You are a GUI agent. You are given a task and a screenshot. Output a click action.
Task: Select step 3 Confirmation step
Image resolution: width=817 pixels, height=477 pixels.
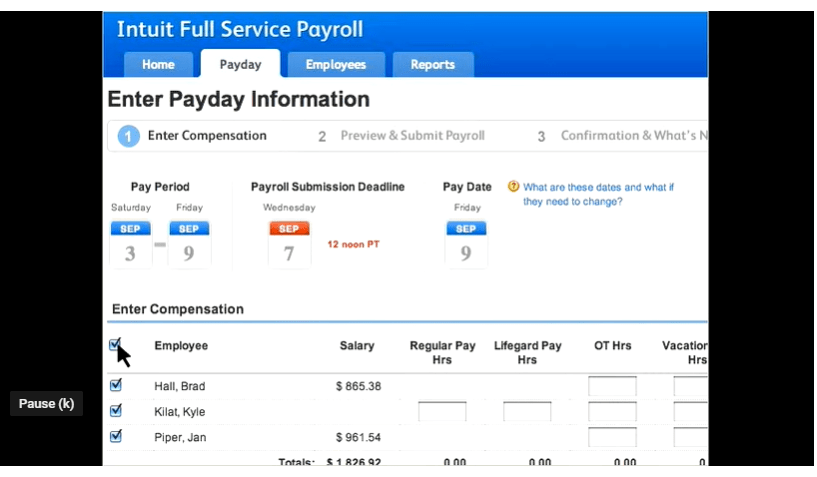click(622, 136)
